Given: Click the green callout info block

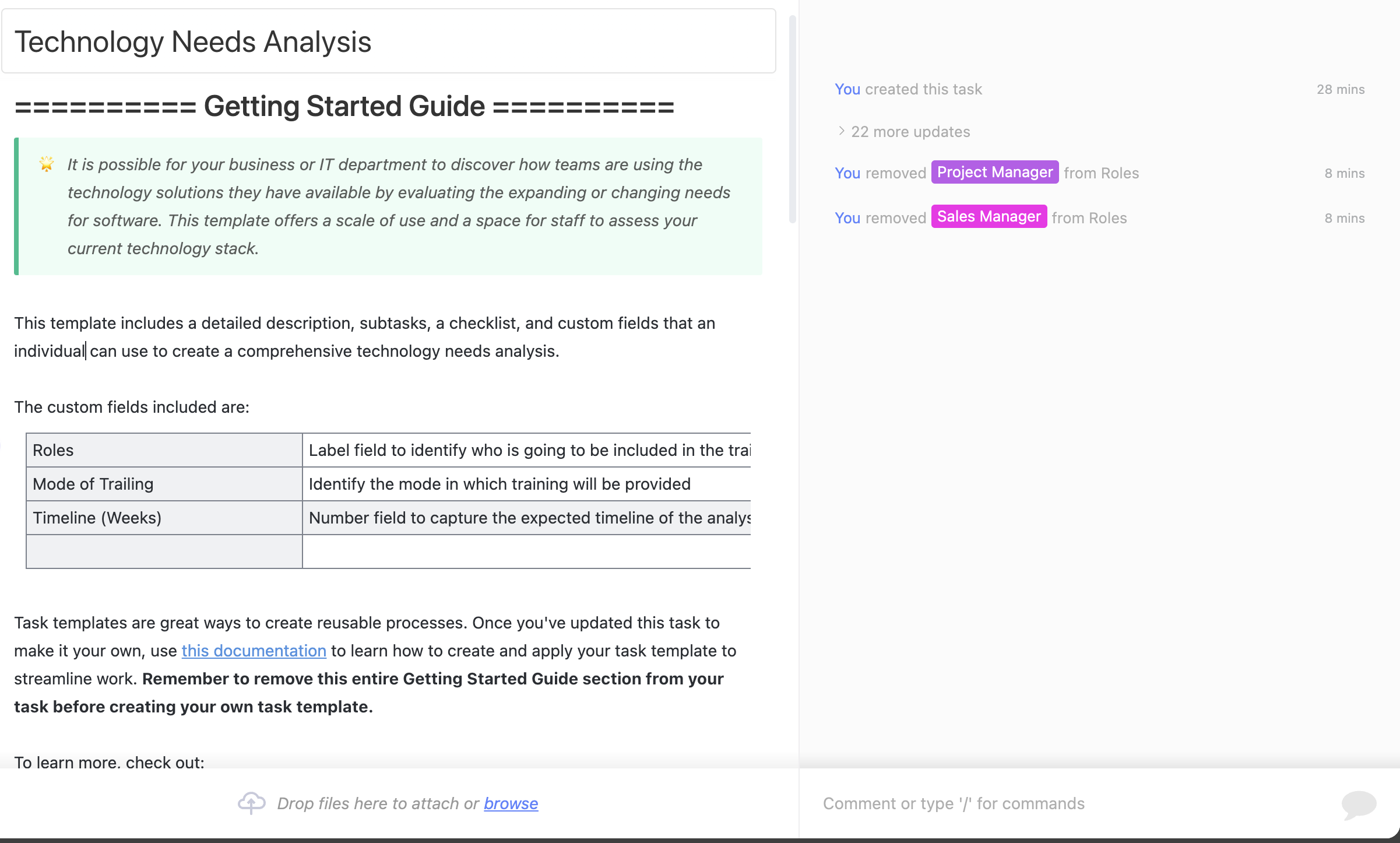Looking at the screenshot, I should [388, 206].
